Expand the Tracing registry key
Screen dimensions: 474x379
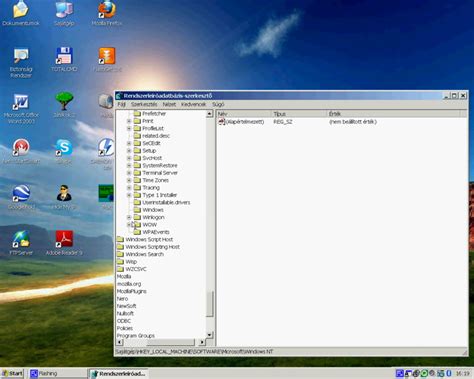129,188
